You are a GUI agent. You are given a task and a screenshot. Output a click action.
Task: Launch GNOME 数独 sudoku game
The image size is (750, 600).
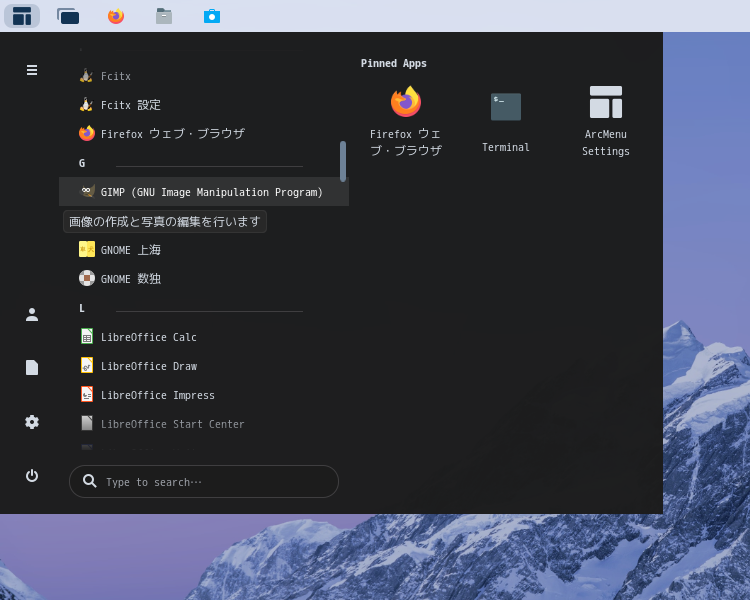203,278
